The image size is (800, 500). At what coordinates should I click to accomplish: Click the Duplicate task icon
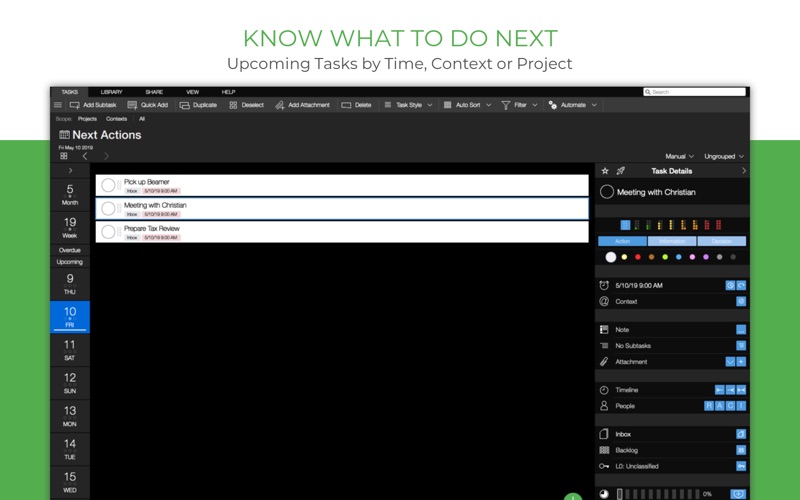pyautogui.click(x=186, y=105)
